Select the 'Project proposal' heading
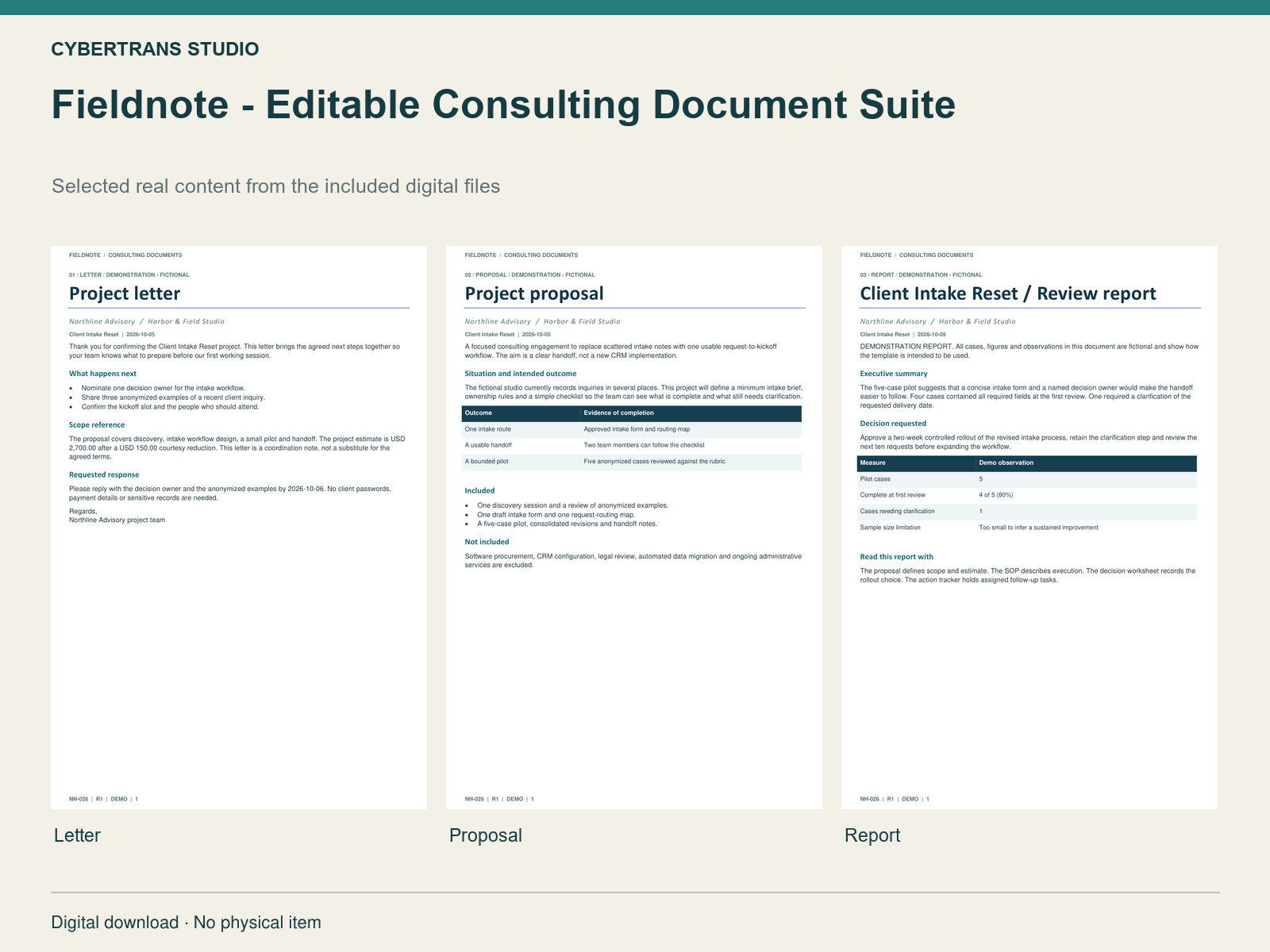Screen dimensions: 1270x952 [534, 294]
